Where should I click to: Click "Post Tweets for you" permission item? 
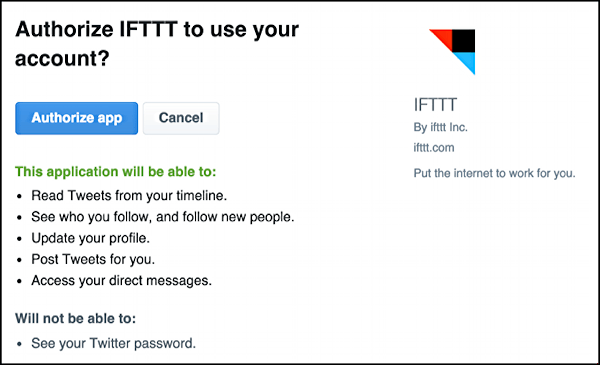coord(93,259)
